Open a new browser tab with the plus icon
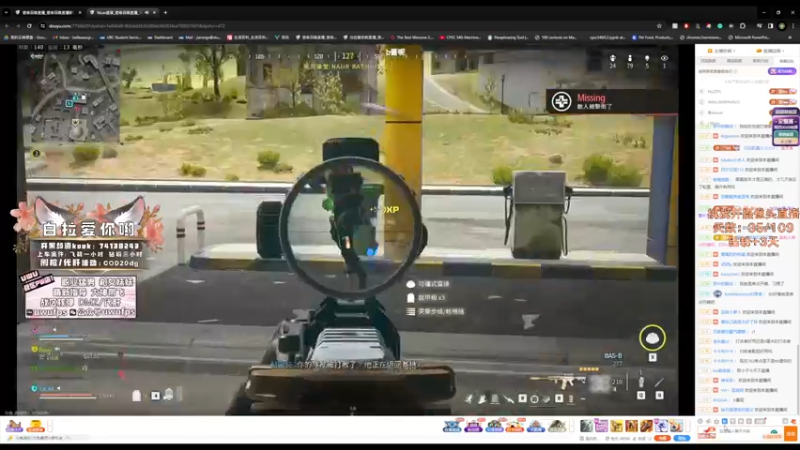The width and height of the screenshot is (800, 450). pos(165,12)
